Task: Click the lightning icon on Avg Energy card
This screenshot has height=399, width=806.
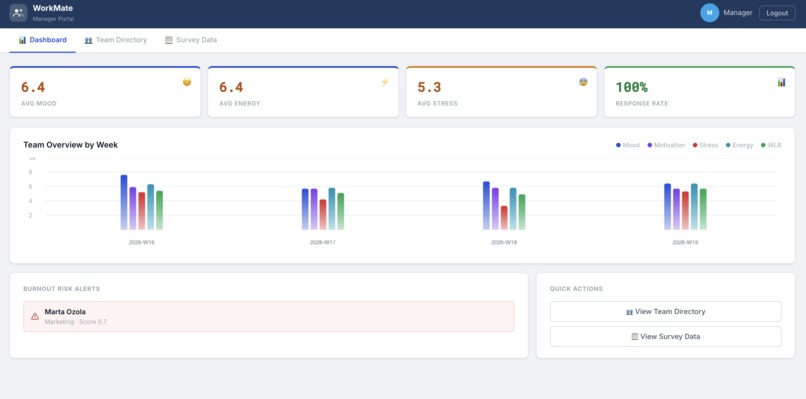Action: click(385, 82)
